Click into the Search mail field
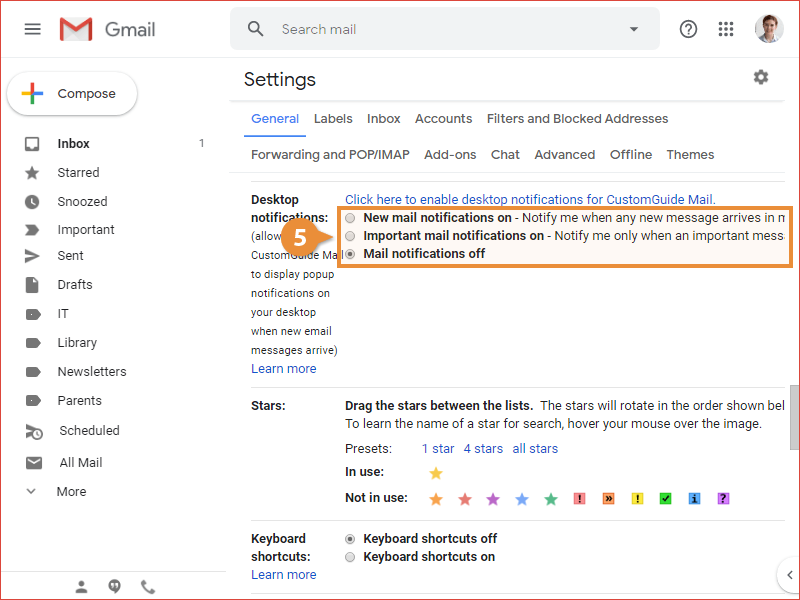Screen dimensions: 800x600 (x=440, y=29)
